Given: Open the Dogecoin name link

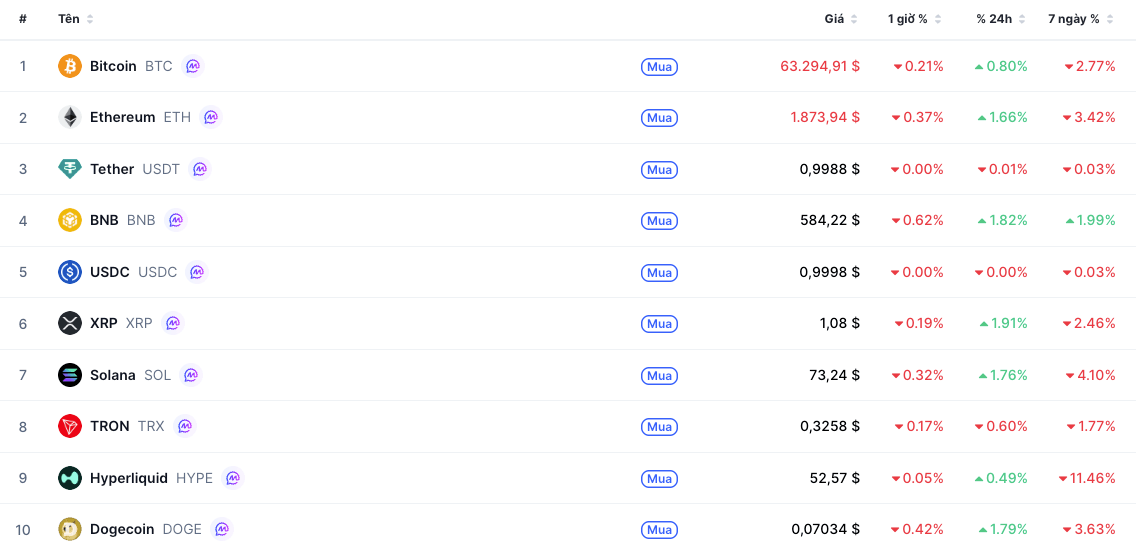Looking at the screenshot, I should tap(122, 529).
